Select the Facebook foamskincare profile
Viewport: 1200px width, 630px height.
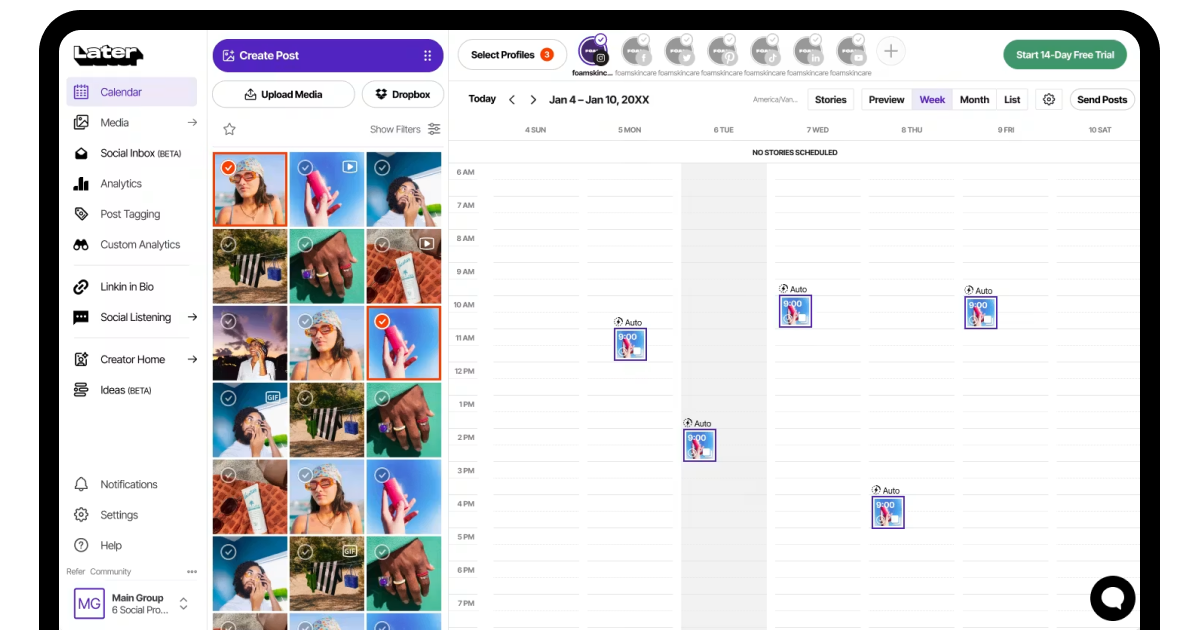click(x=636, y=51)
